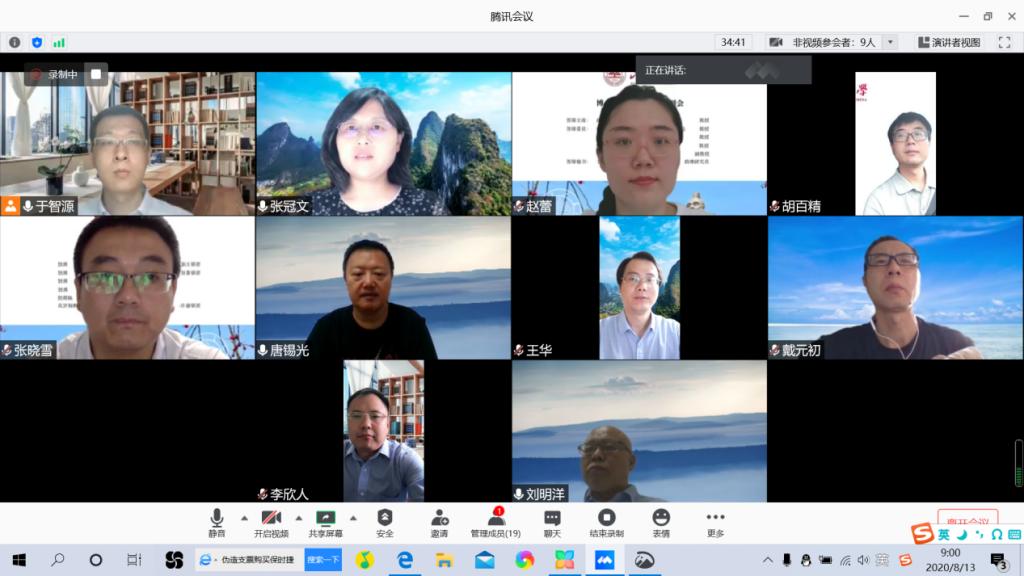Stop recording with the square in 录制中 badge

point(96,74)
